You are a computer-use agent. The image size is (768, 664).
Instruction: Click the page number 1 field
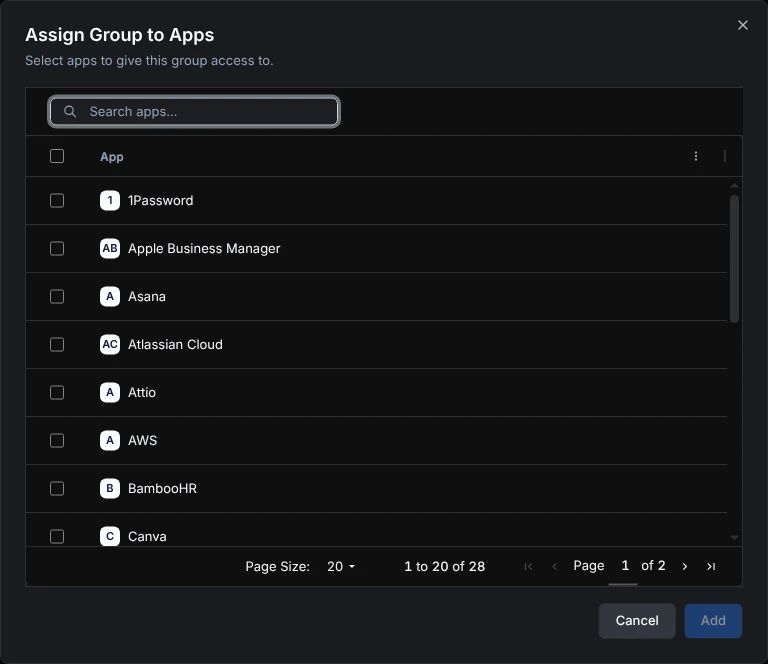pos(624,566)
